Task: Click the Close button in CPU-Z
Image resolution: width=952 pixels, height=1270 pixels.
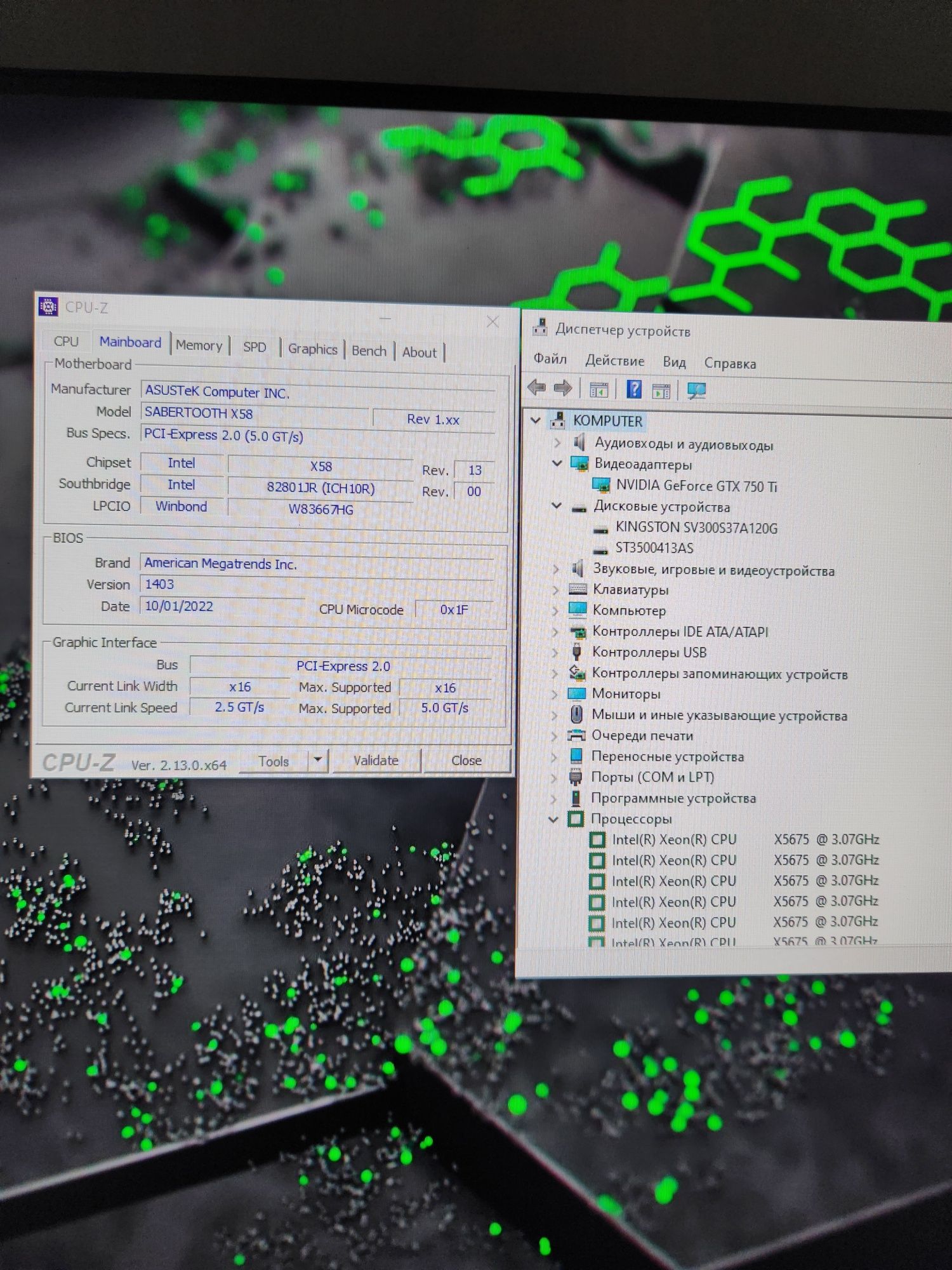Action: [x=466, y=760]
